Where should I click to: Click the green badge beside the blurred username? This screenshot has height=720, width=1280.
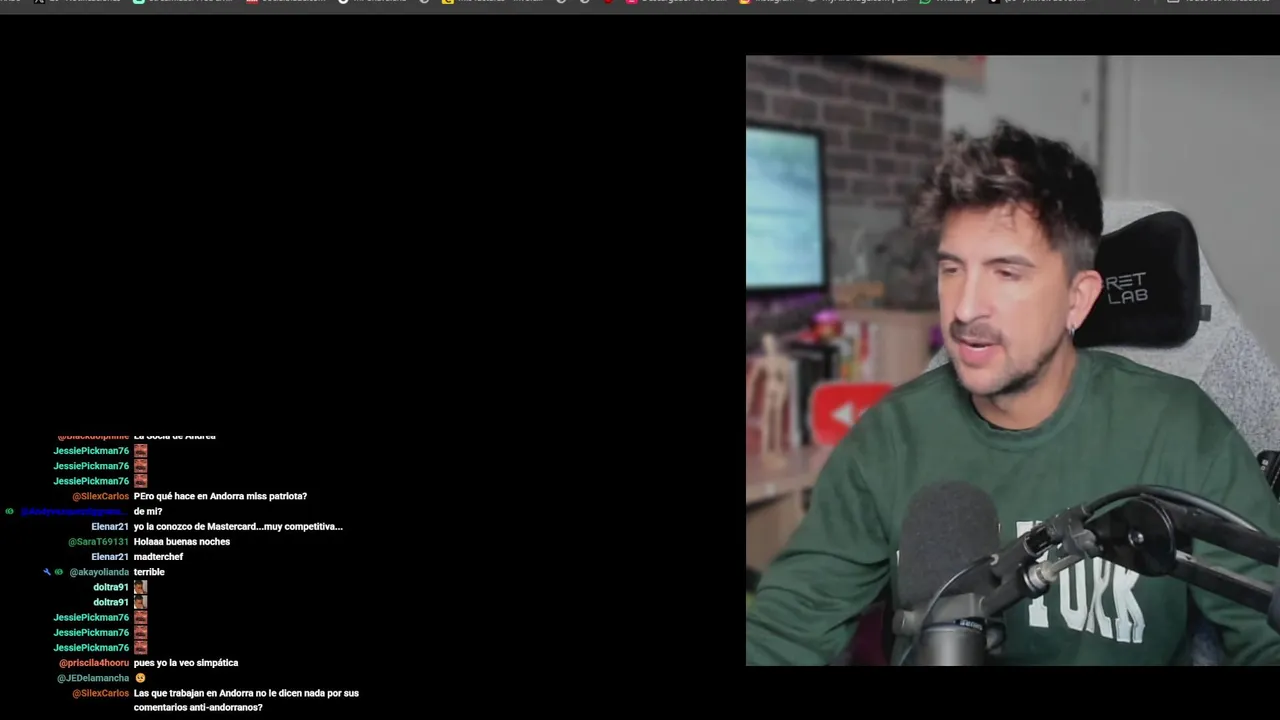pyautogui.click(x=10, y=511)
